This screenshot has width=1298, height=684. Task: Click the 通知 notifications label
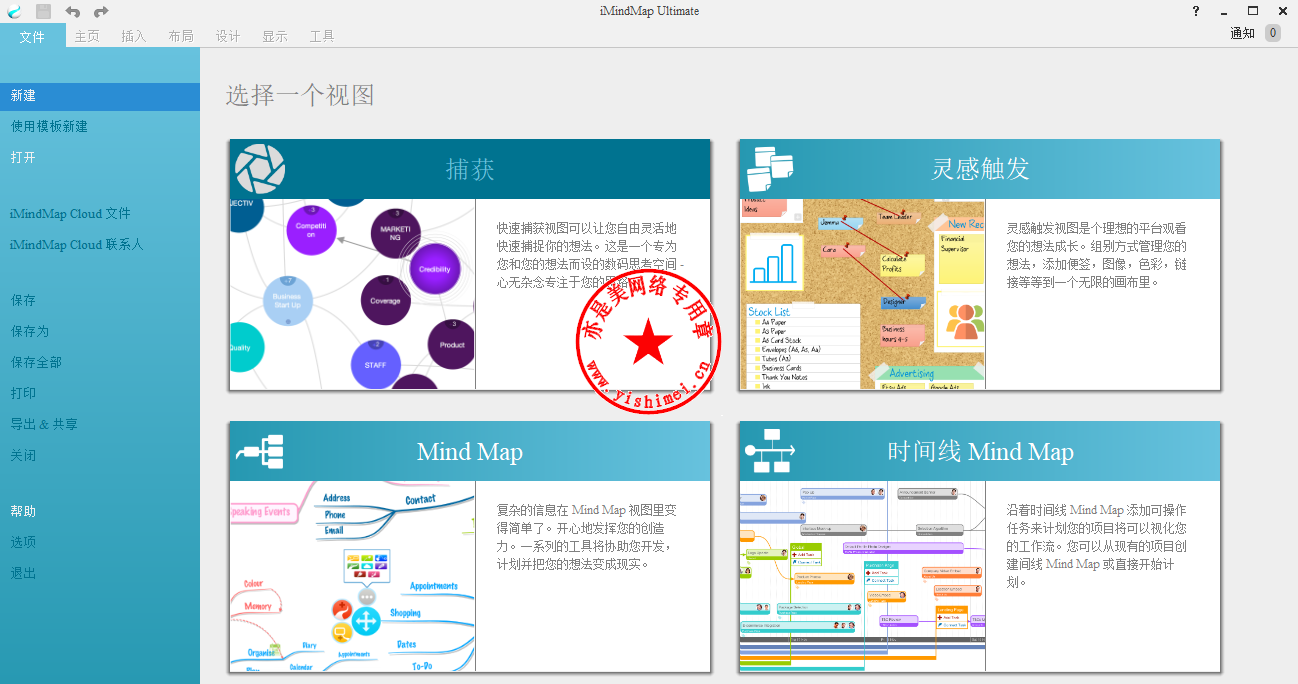tap(1242, 34)
